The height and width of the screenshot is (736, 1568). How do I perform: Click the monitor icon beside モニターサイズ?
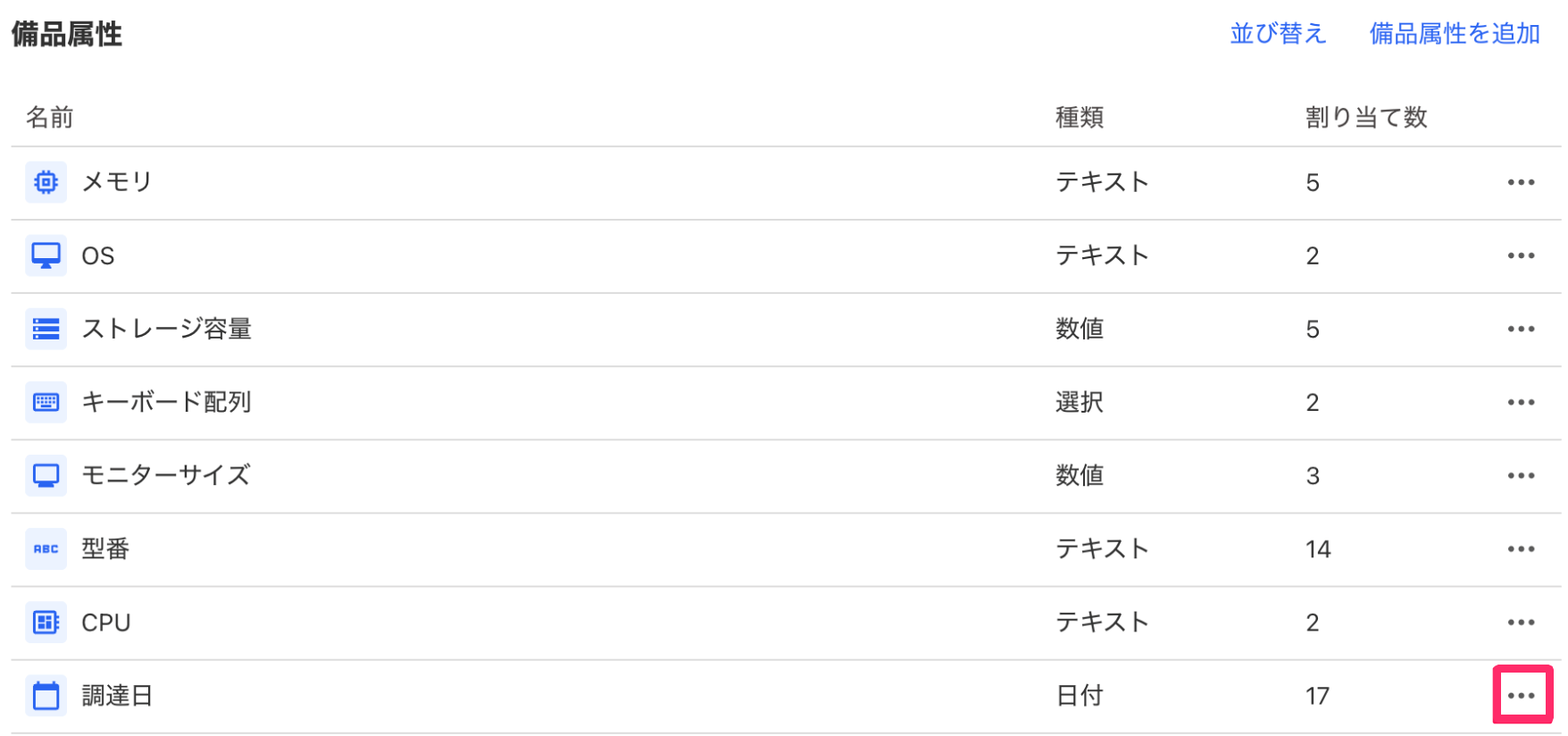coord(46,475)
